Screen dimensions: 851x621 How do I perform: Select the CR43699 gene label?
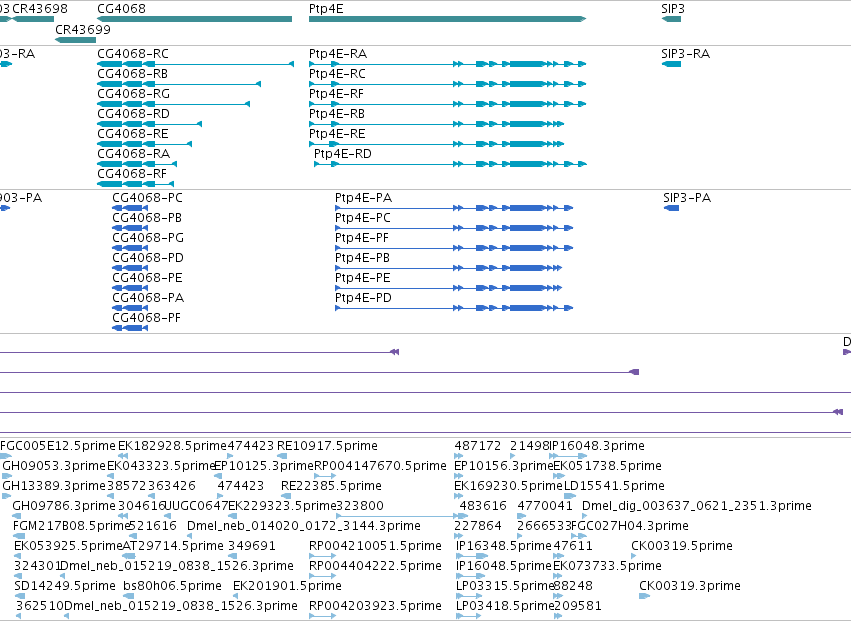pyautogui.click(x=82, y=29)
